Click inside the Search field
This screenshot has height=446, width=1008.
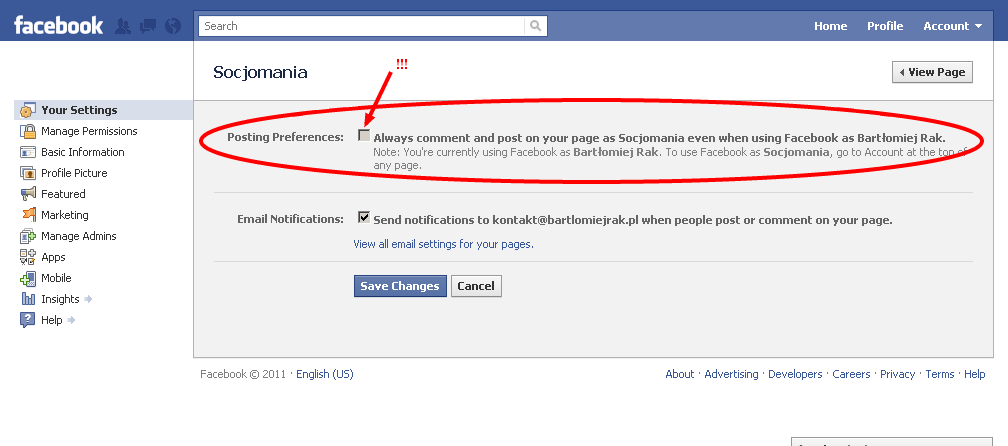pyautogui.click(x=362, y=26)
